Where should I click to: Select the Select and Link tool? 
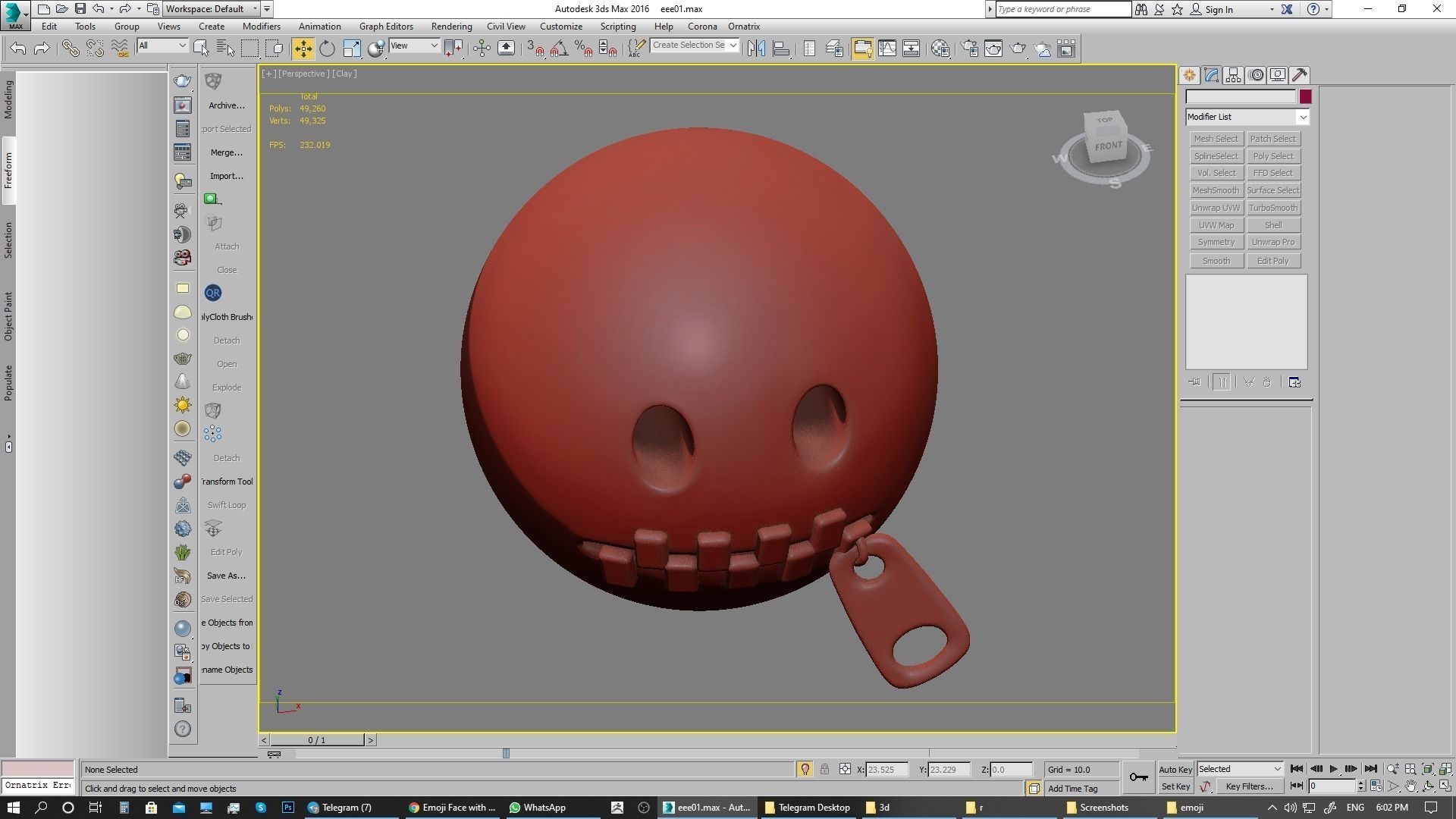pos(70,49)
